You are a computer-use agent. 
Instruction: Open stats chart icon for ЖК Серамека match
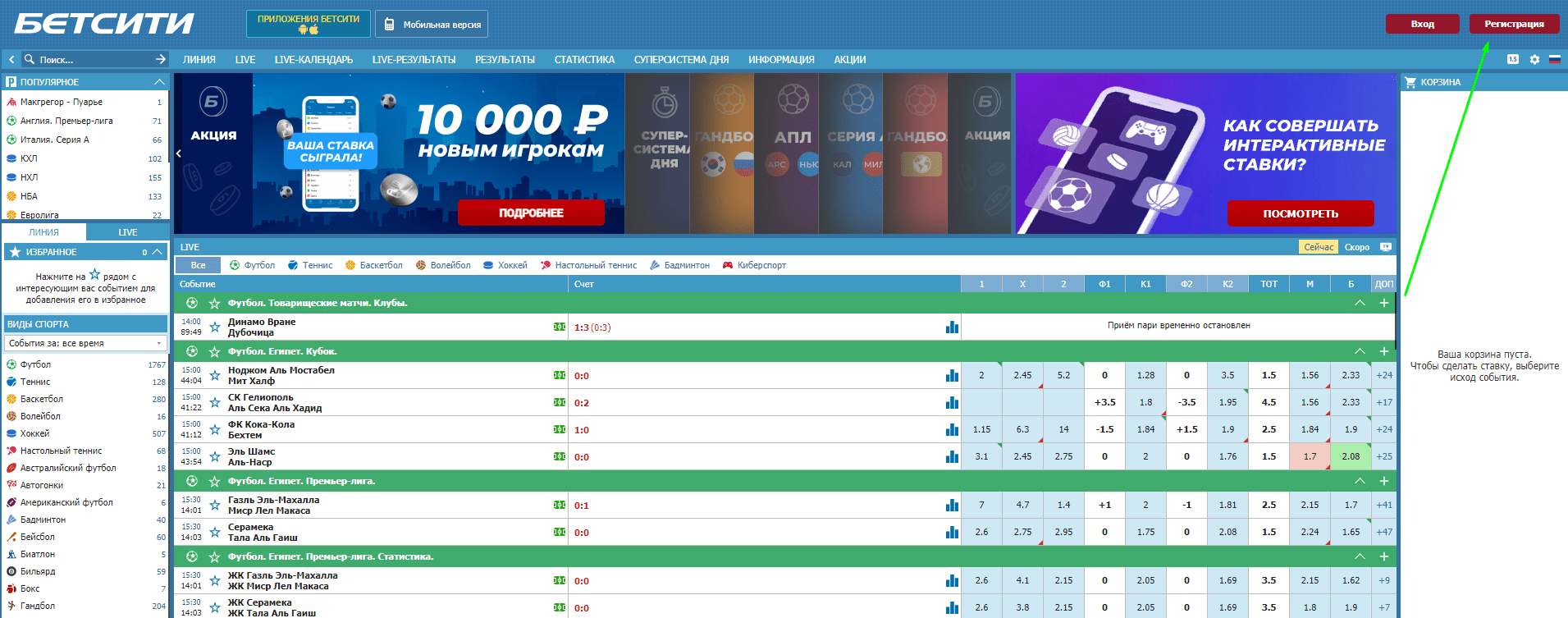click(x=952, y=607)
